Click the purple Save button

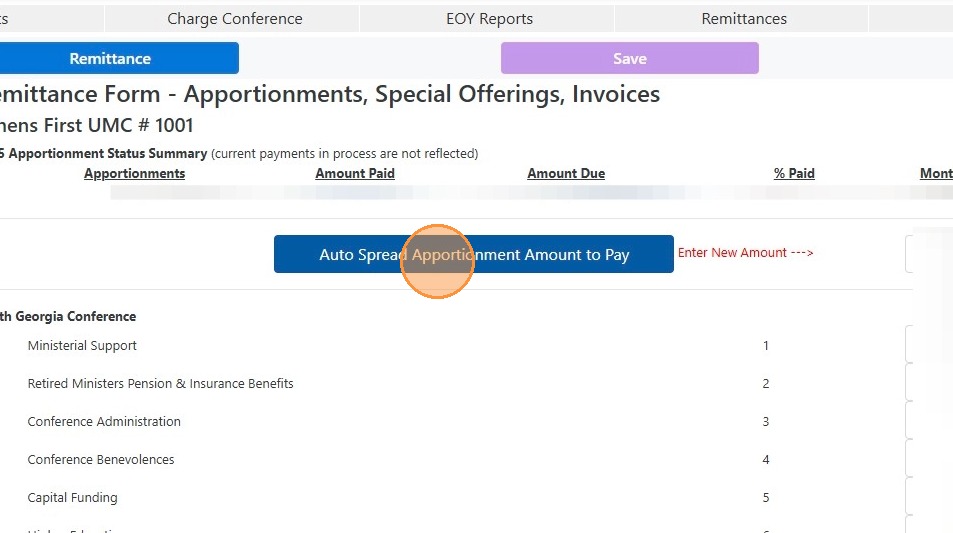click(629, 58)
